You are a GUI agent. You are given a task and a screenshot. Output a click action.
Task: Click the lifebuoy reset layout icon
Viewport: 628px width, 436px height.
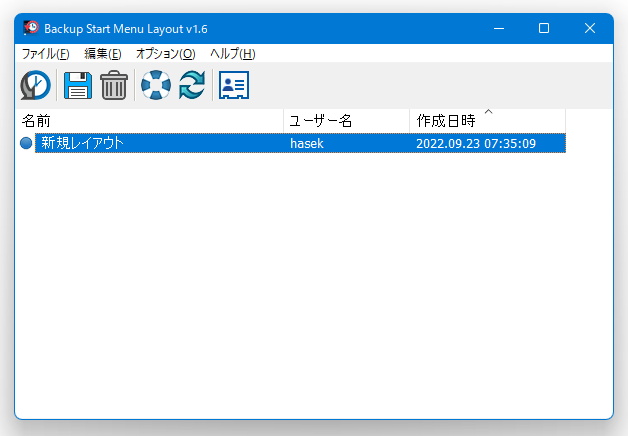coord(156,85)
